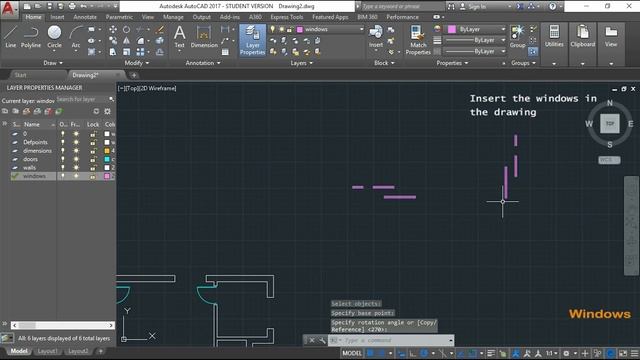Click the layer list horizontal scrollbar
This screenshot has height=360, width=640.
[63, 325]
